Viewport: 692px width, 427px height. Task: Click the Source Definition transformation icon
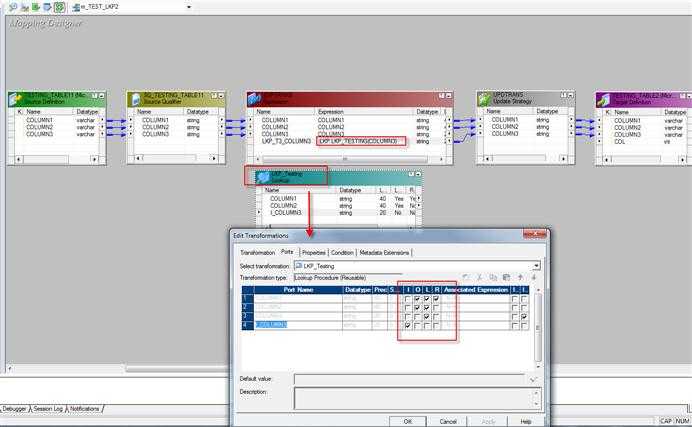click(x=16, y=99)
